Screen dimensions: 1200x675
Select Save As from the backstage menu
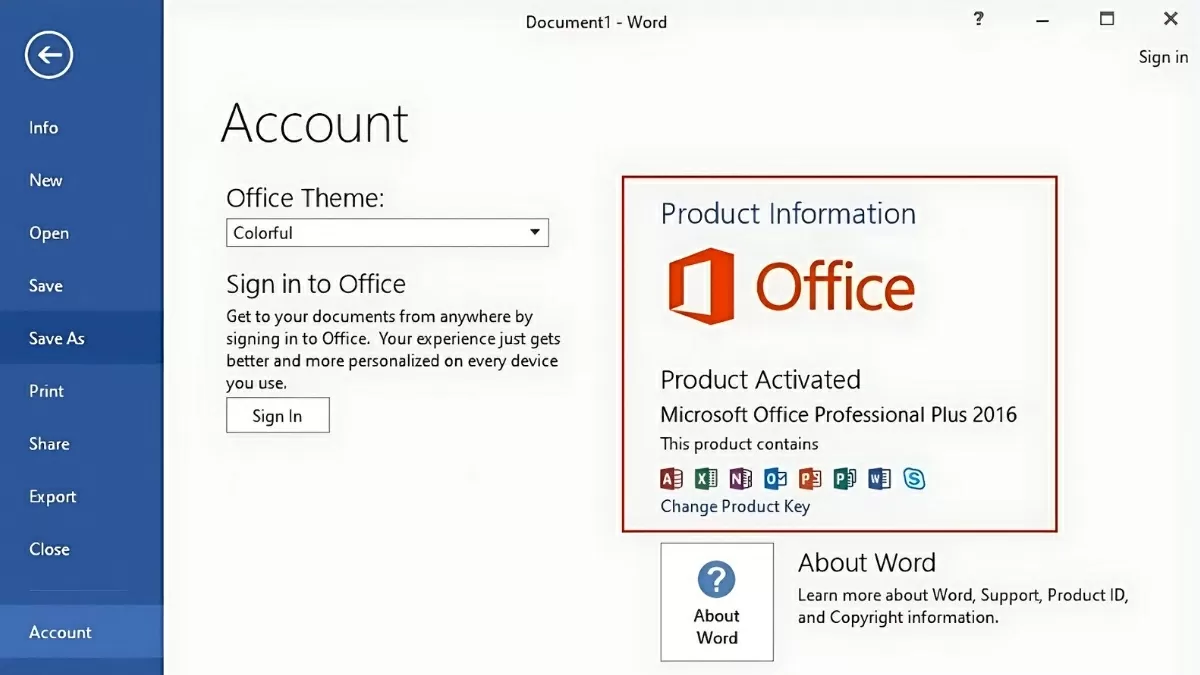57,338
